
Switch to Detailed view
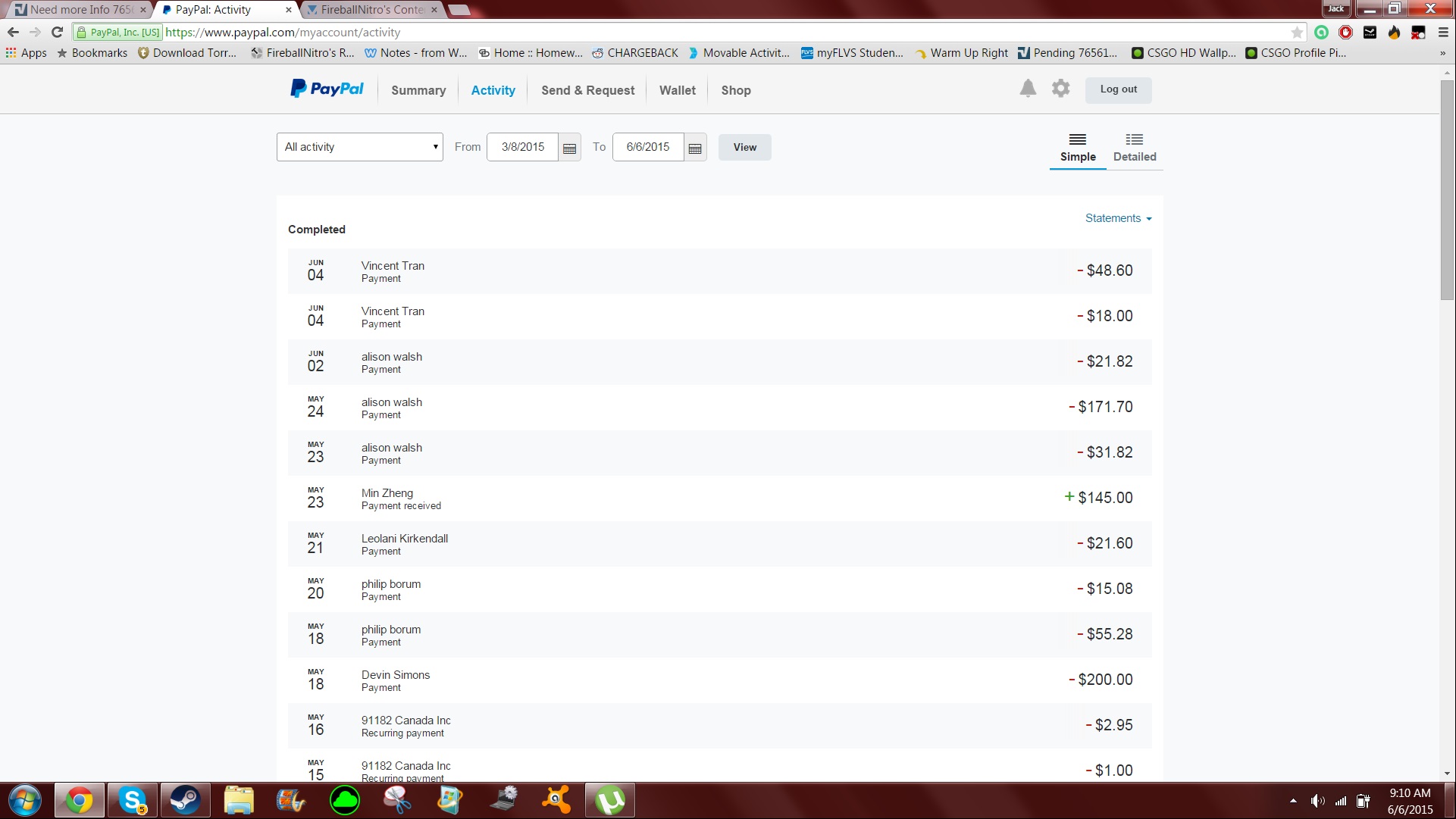pyautogui.click(x=1134, y=148)
